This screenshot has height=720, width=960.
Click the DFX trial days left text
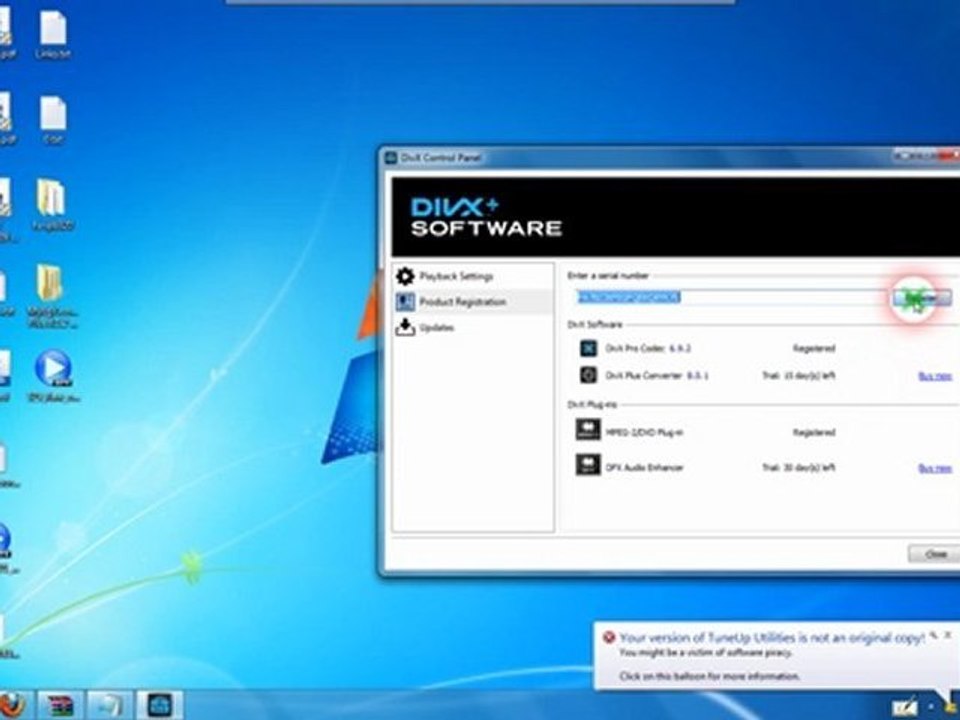click(799, 468)
